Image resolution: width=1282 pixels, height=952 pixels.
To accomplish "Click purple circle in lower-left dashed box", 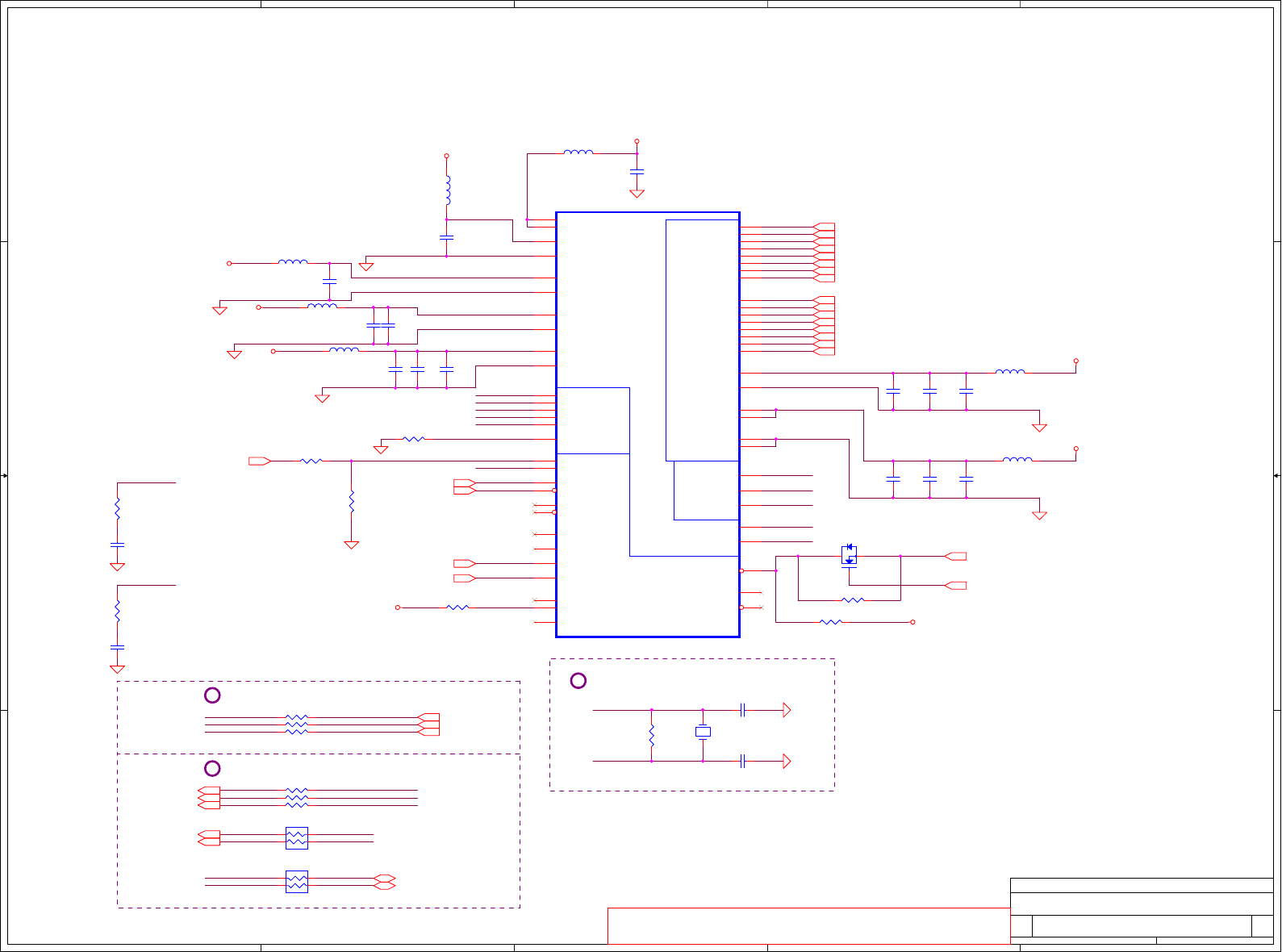I will coord(212,768).
